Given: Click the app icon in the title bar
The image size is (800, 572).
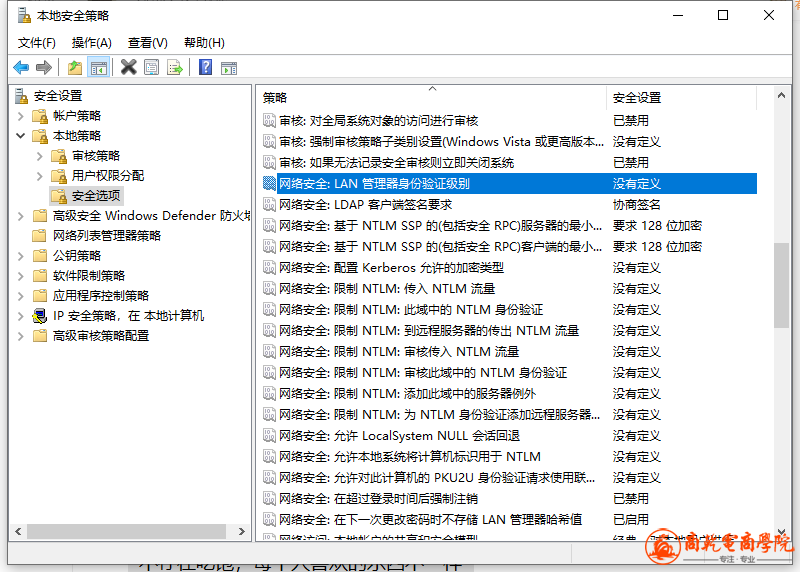Looking at the screenshot, I should pyautogui.click(x=24, y=16).
